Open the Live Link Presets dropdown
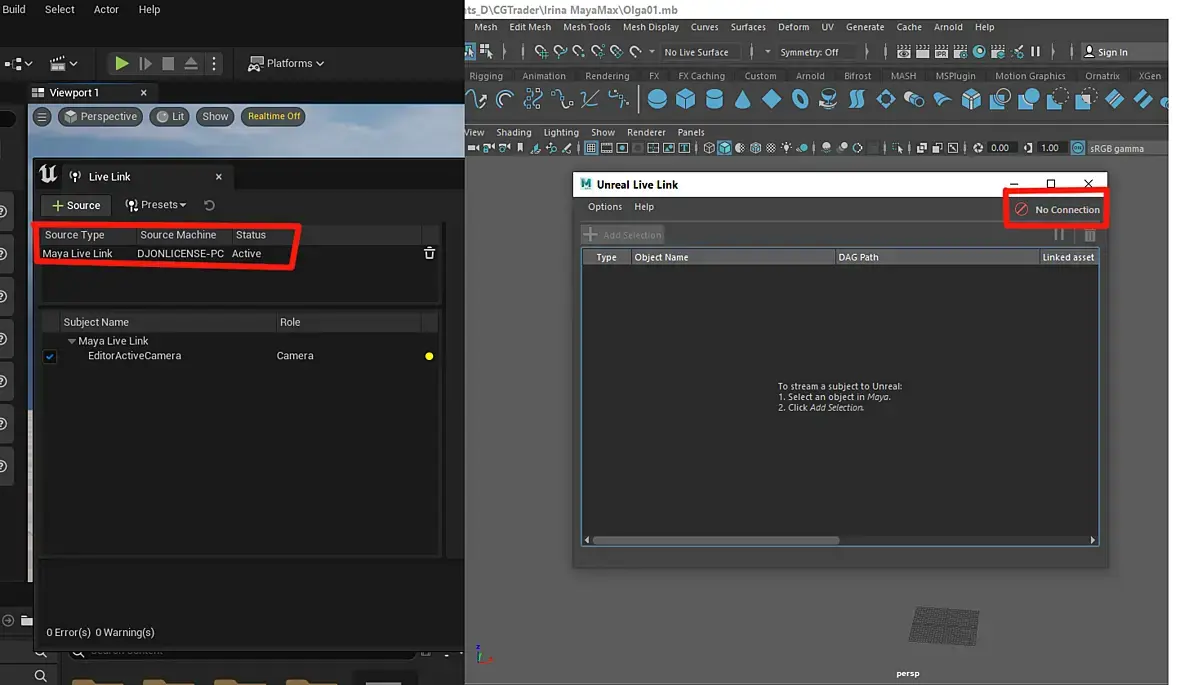1180x685 pixels. (x=156, y=205)
